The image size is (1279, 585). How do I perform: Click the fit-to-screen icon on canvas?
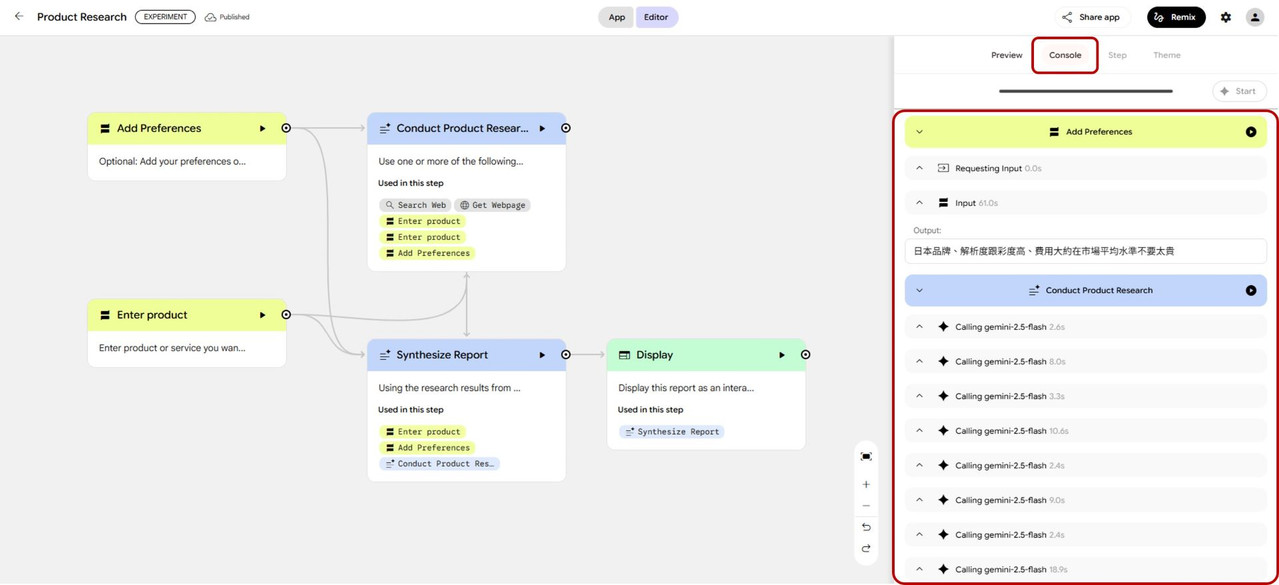[866, 456]
